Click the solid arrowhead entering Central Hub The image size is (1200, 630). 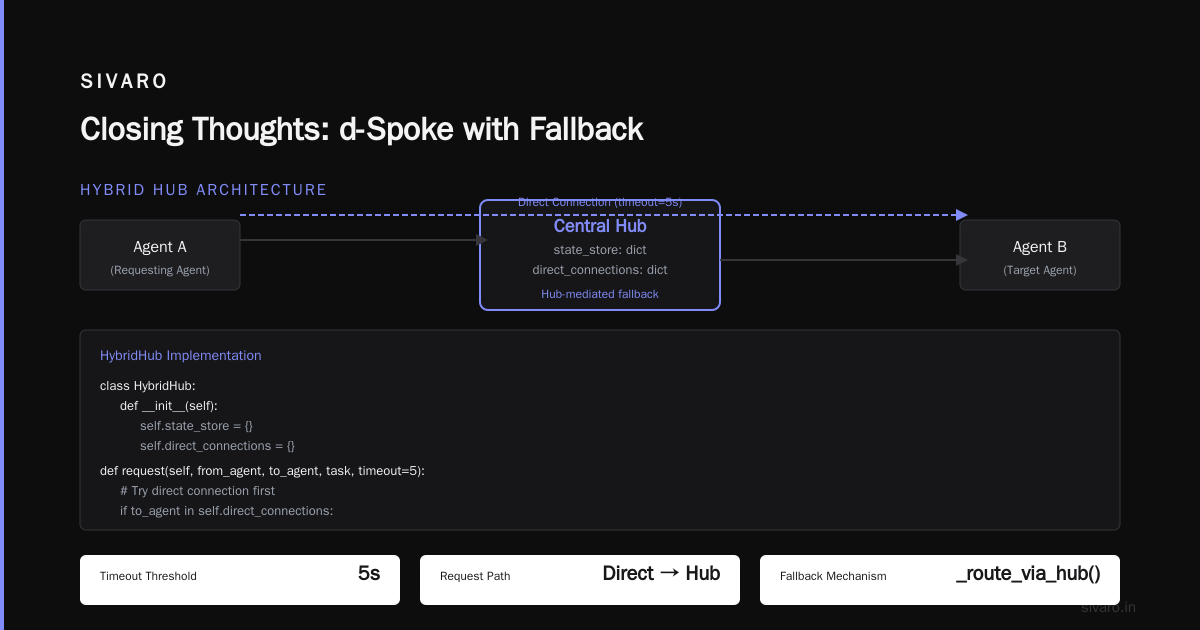(x=482, y=240)
